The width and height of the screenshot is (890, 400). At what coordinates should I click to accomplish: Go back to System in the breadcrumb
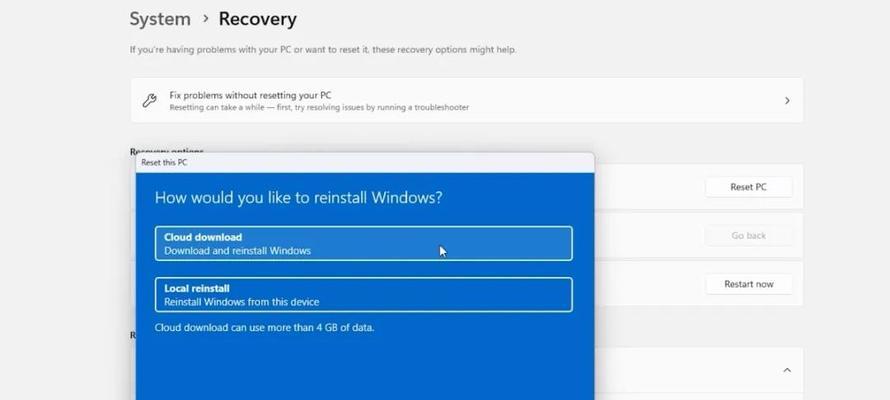[x=160, y=19]
